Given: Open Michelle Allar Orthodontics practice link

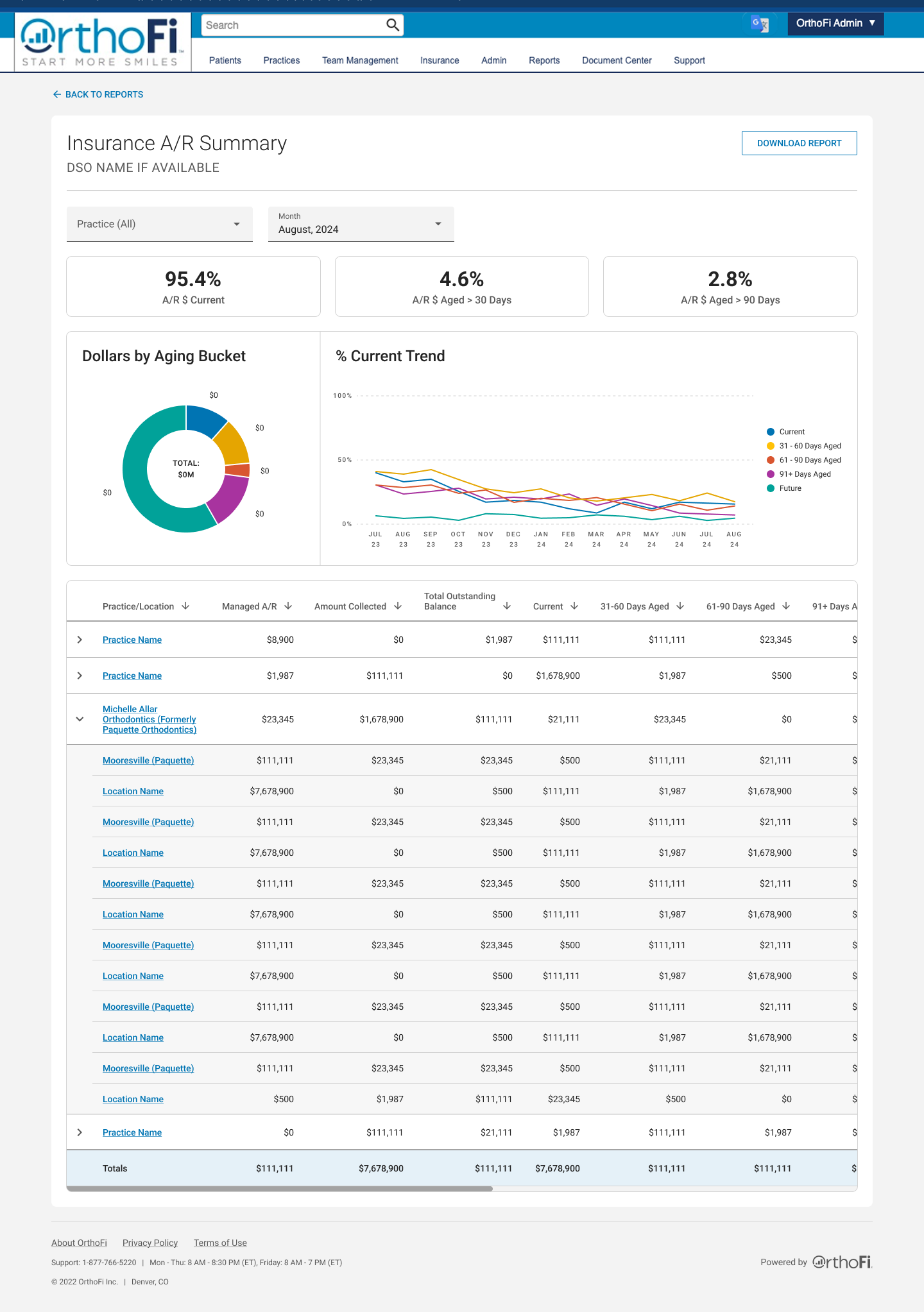Looking at the screenshot, I should [x=150, y=719].
